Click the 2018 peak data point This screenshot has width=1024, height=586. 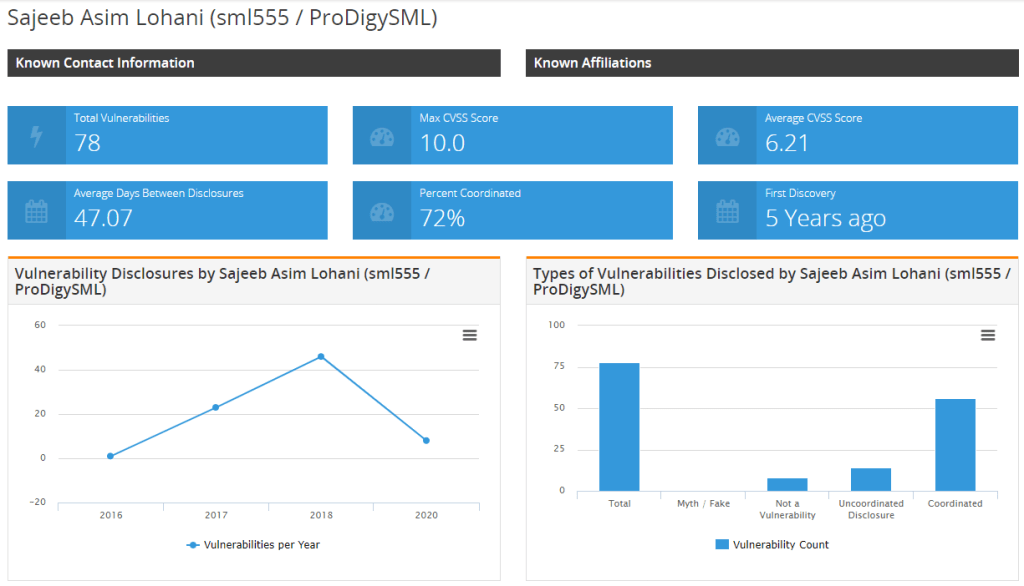pos(321,356)
